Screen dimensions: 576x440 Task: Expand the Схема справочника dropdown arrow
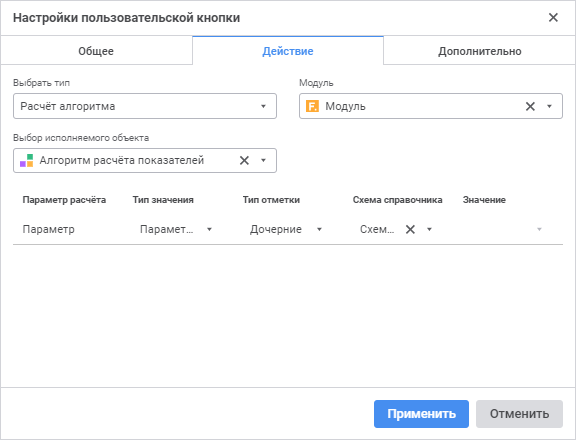click(429, 230)
